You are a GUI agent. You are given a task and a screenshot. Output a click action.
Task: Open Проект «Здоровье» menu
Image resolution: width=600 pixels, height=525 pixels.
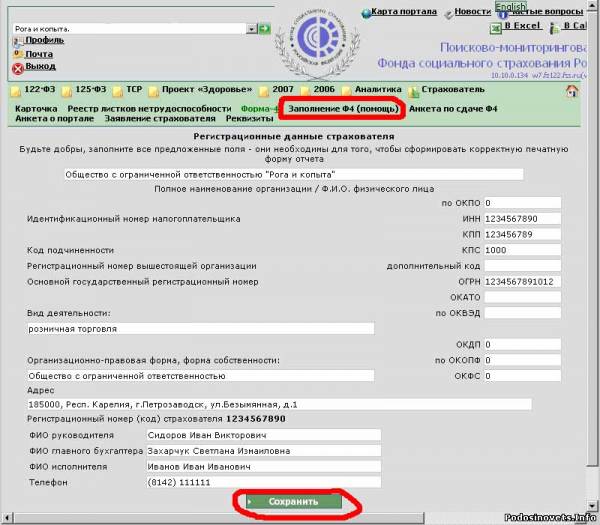[207, 90]
